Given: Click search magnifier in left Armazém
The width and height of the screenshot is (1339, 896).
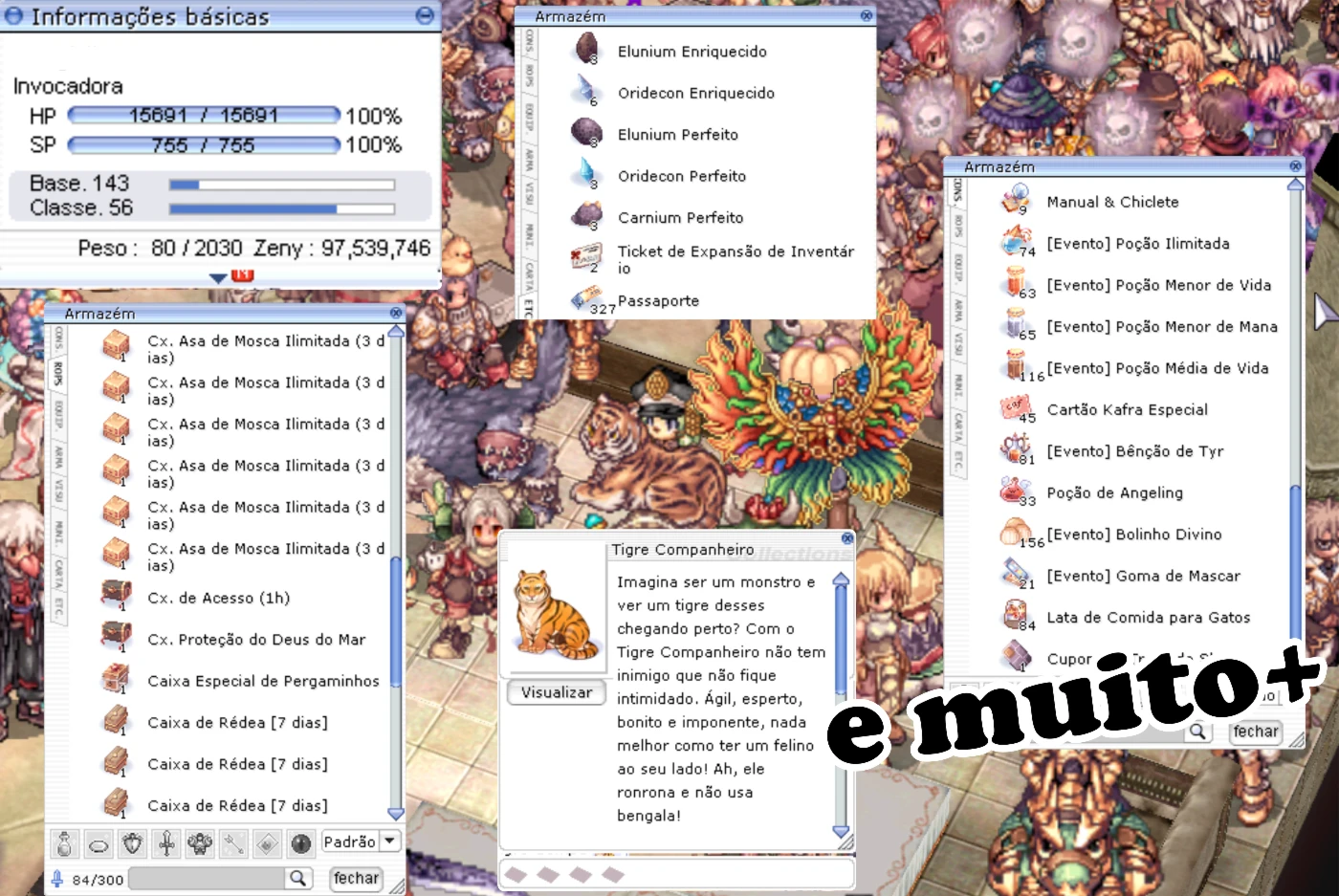Looking at the screenshot, I should click(298, 878).
